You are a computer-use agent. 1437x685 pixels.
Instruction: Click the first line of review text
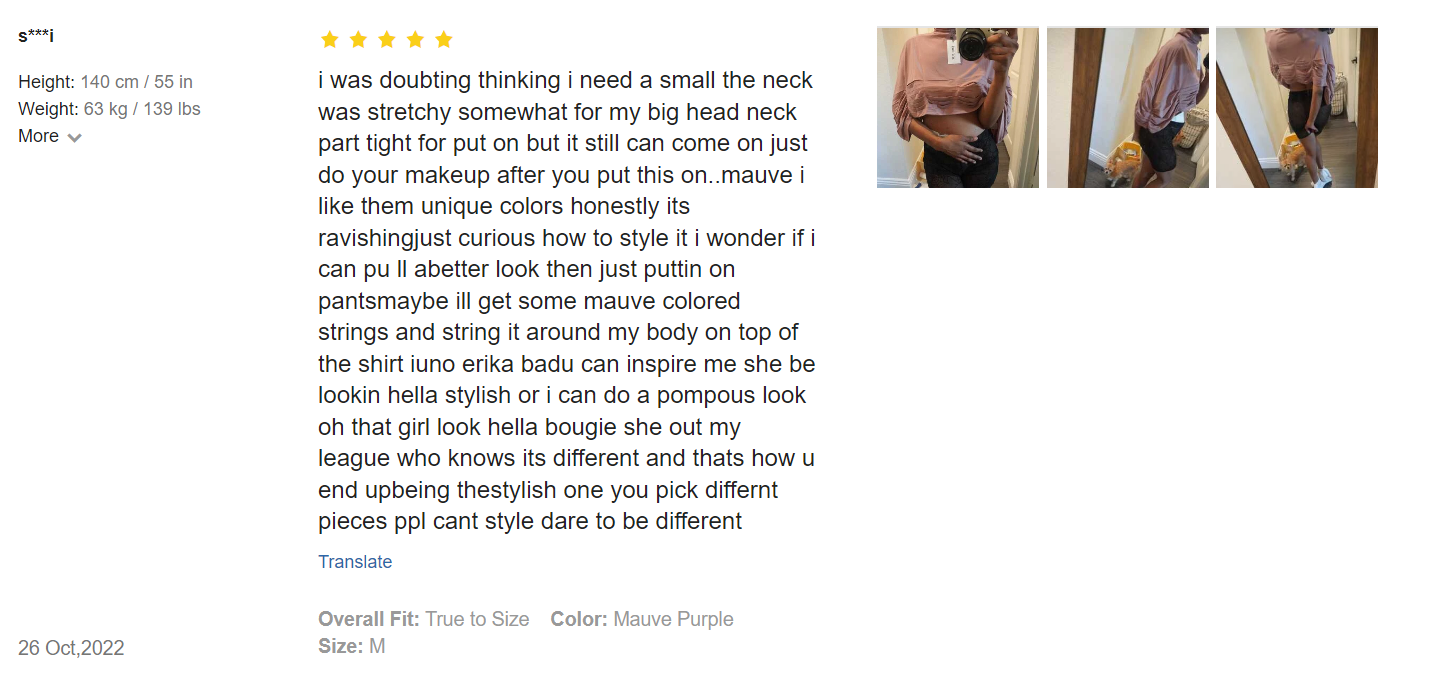[x=565, y=80]
